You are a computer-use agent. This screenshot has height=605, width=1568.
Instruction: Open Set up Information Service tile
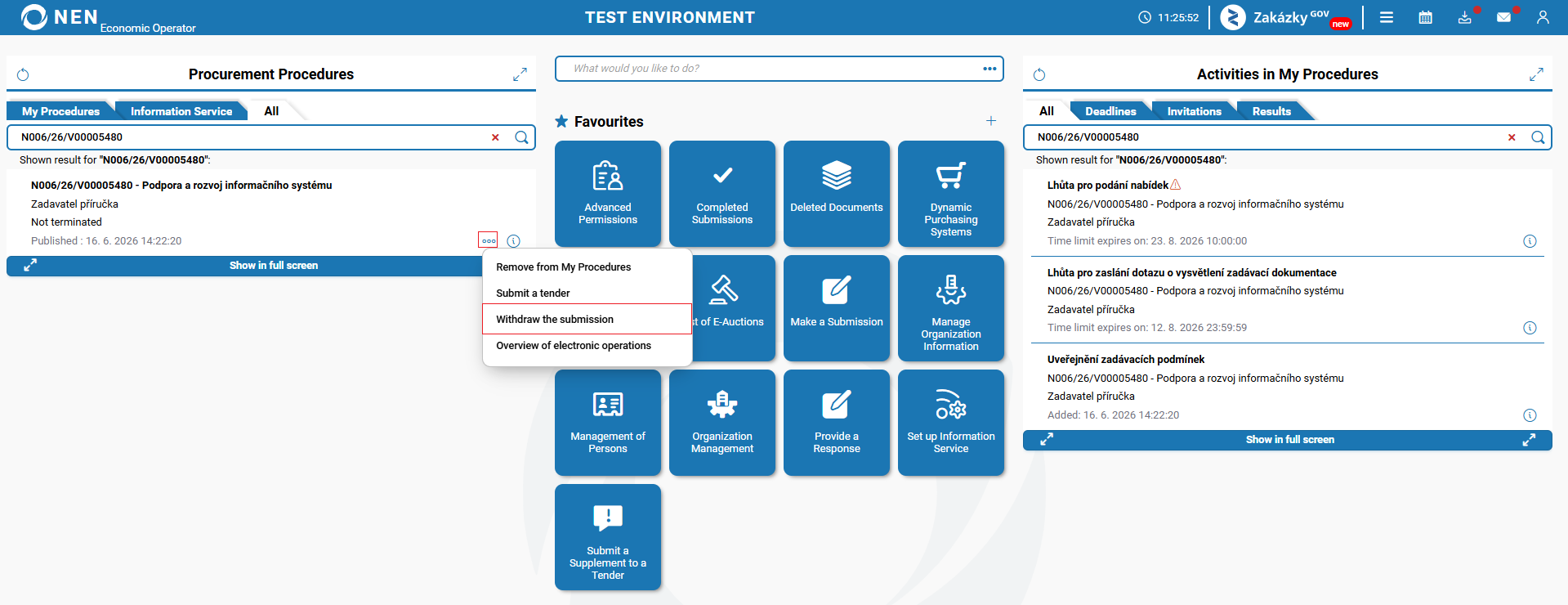[x=951, y=423]
